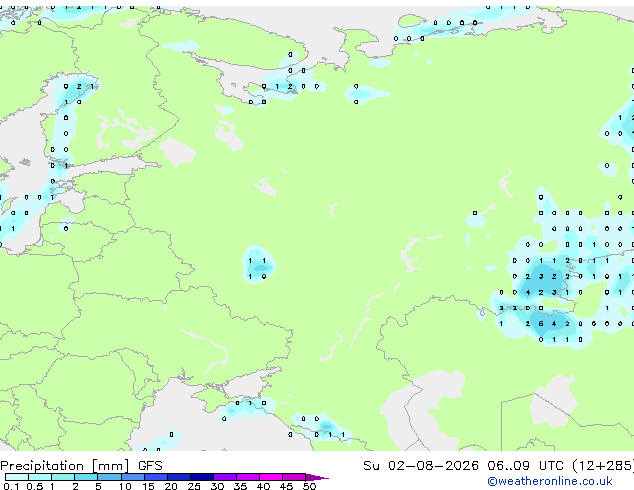This screenshot has height=490, width=634.
Task: Click the '06..09 UTC' time text
Action: [525, 466]
